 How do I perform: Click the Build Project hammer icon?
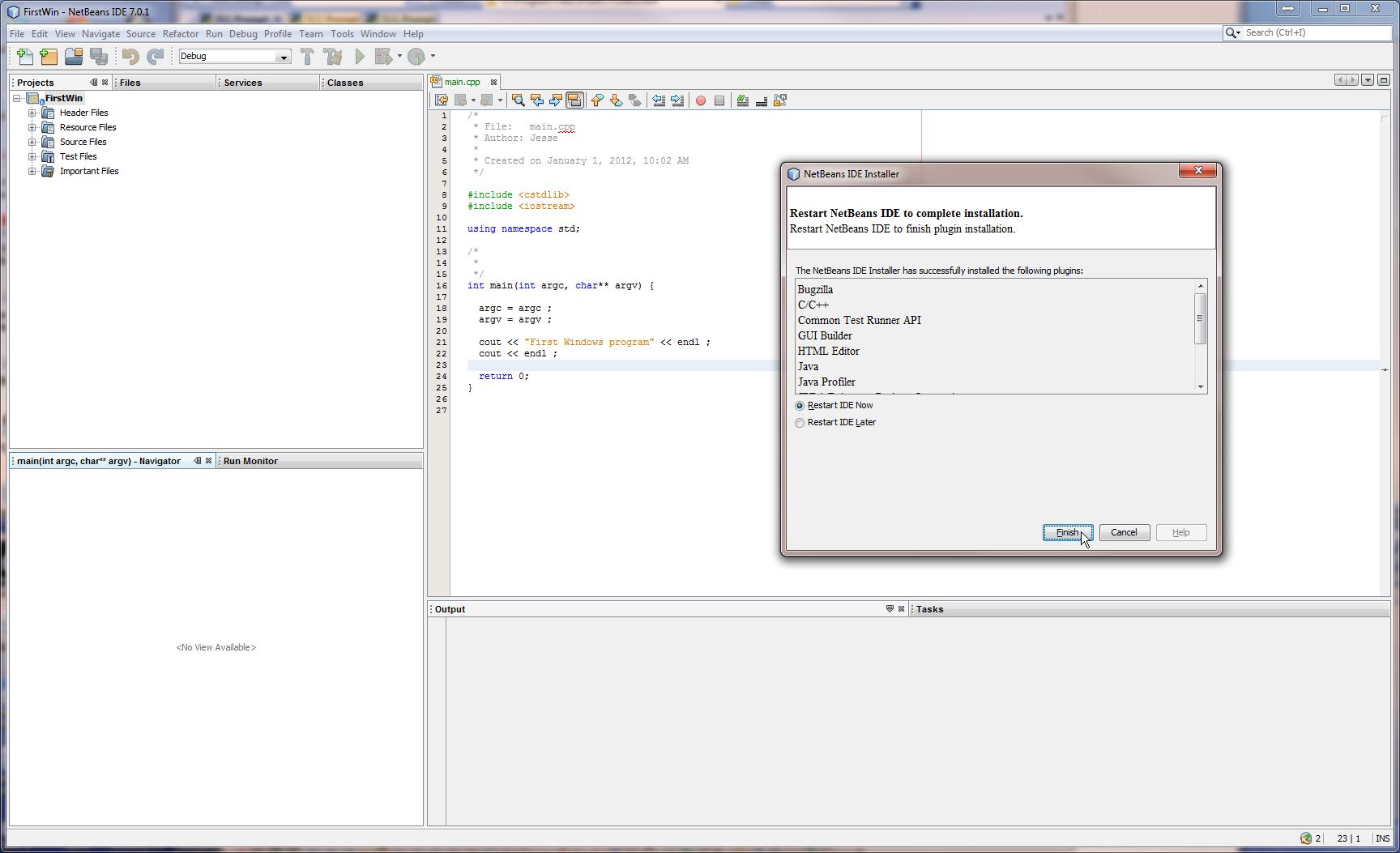[x=307, y=56]
